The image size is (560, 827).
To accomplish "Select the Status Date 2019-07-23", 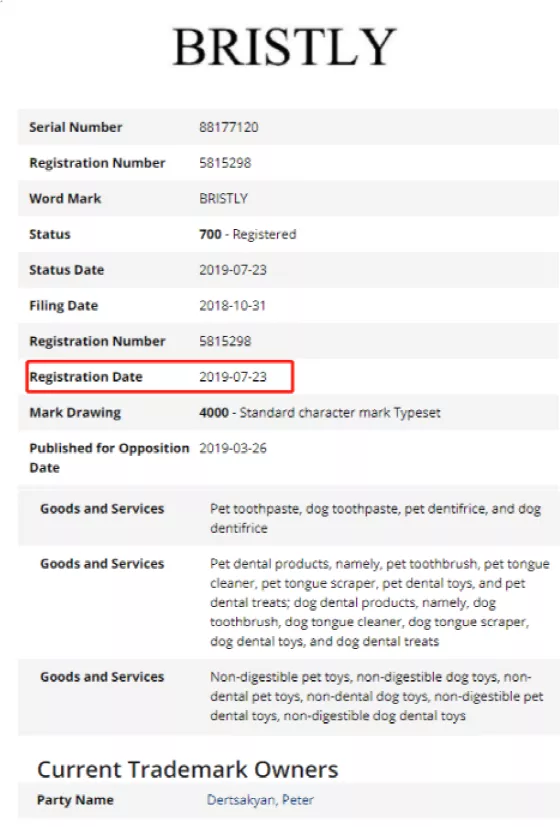I will tap(233, 270).
